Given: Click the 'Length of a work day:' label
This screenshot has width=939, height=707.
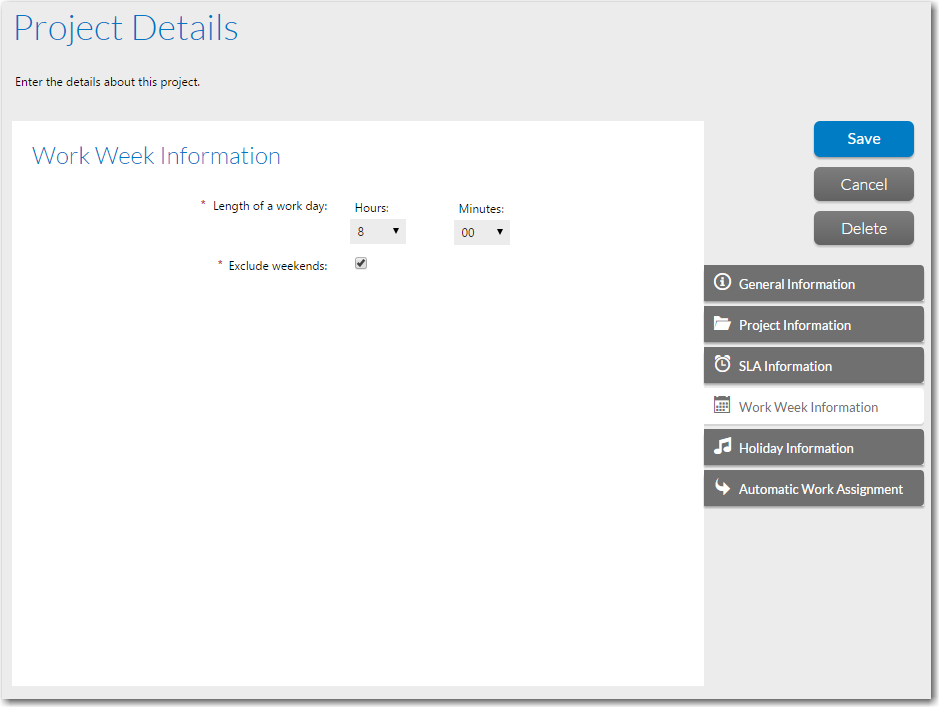Looking at the screenshot, I should 270,206.
